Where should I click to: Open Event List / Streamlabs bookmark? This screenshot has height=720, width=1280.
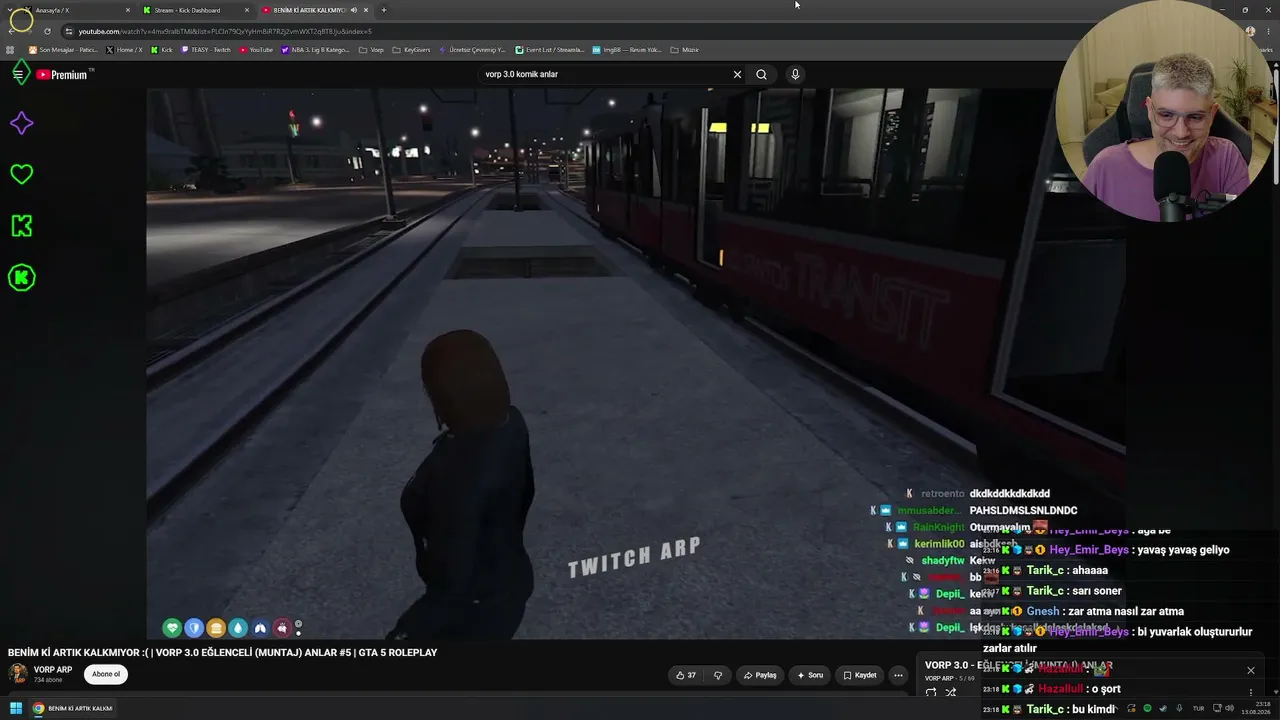550,50
